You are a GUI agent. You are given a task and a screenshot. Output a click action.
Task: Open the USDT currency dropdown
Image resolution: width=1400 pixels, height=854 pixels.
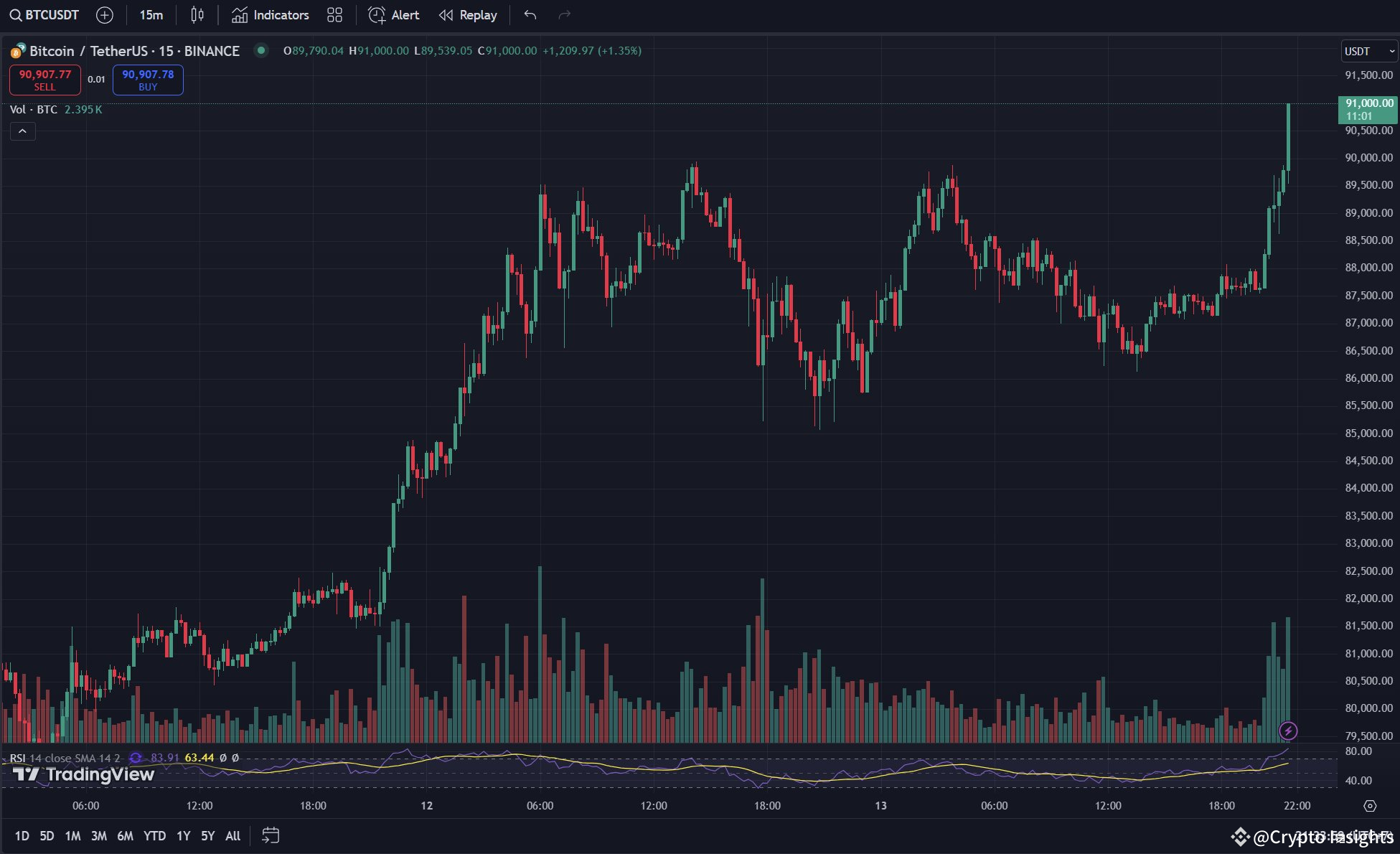pyautogui.click(x=1368, y=51)
